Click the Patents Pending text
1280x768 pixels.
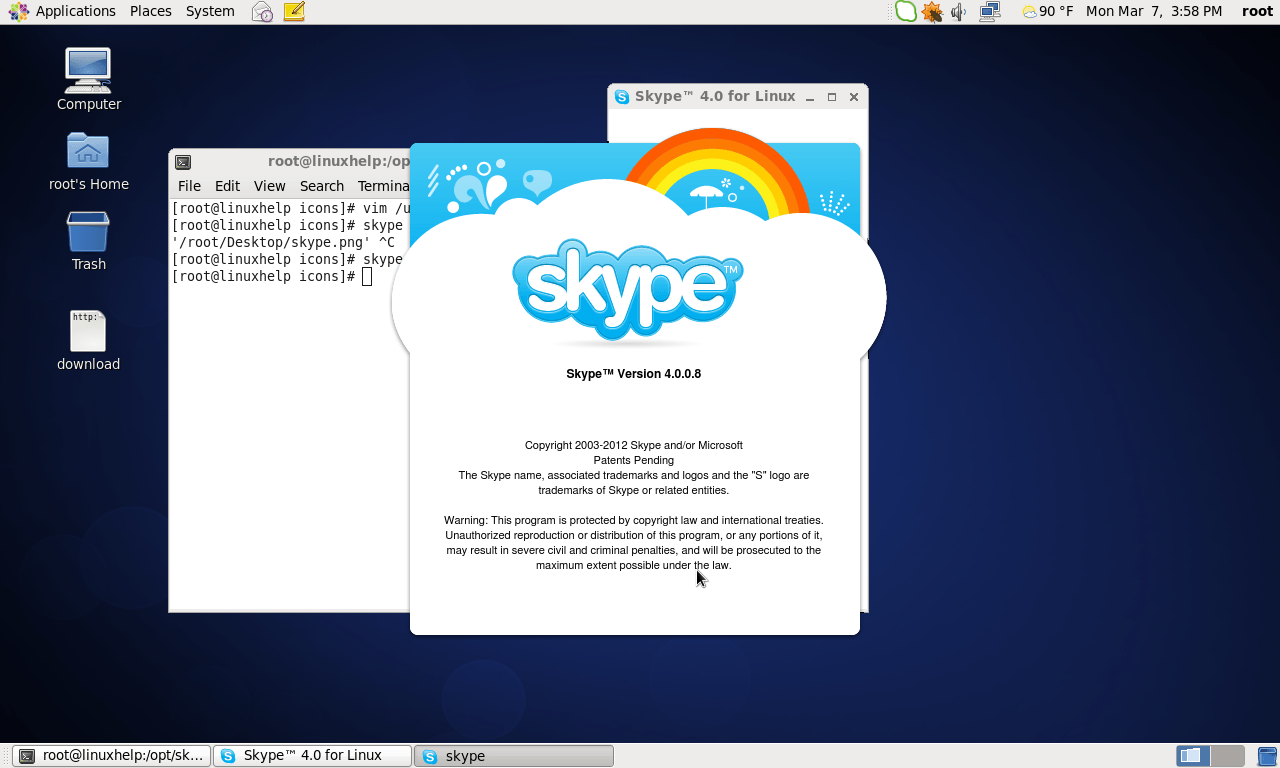(634, 460)
